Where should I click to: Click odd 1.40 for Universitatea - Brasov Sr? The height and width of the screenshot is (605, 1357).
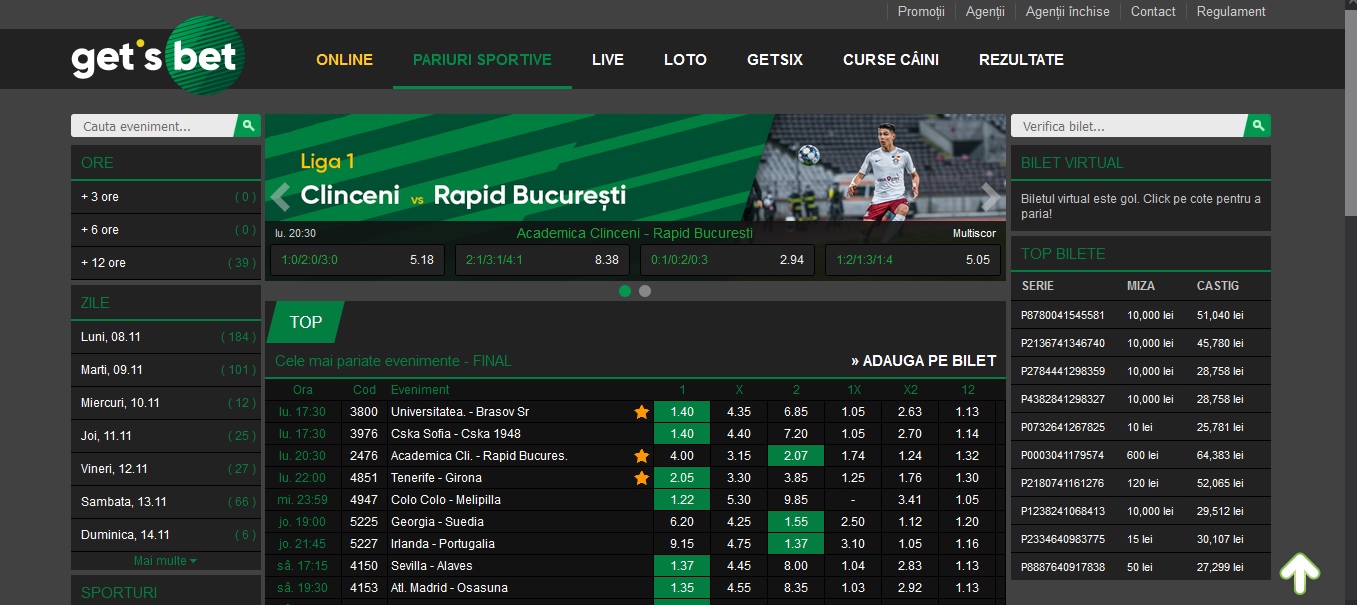tap(682, 412)
